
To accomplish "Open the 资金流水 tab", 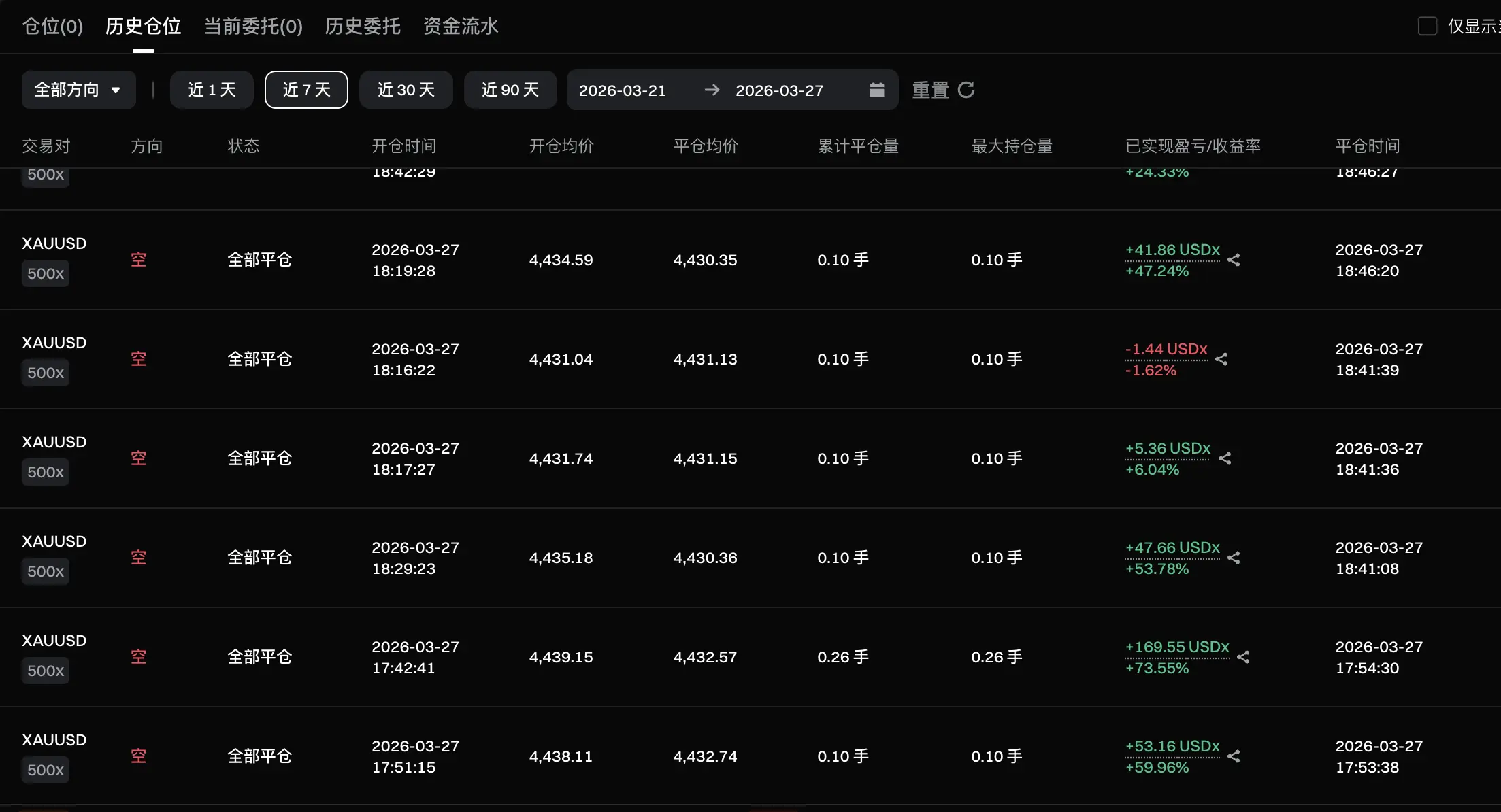I will 461,26.
